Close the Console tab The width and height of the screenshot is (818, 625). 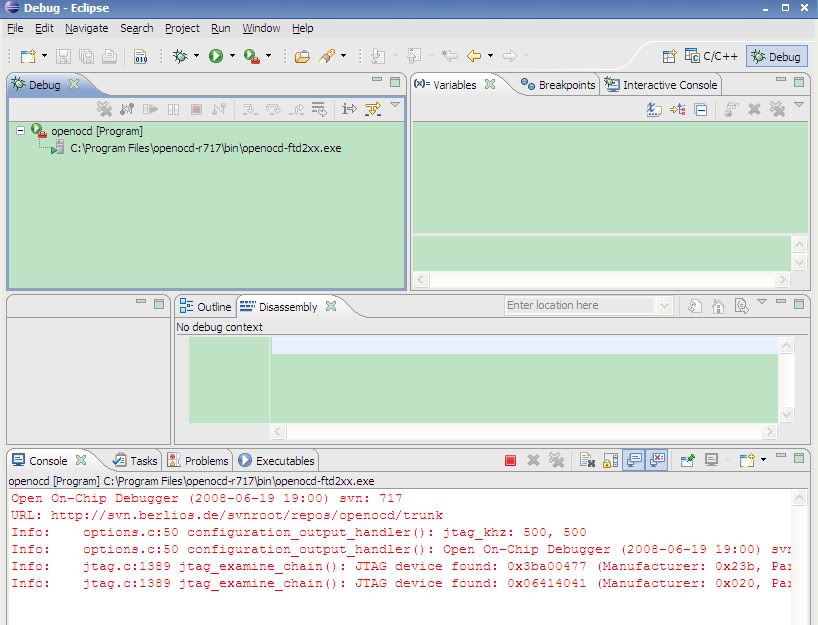click(80, 460)
